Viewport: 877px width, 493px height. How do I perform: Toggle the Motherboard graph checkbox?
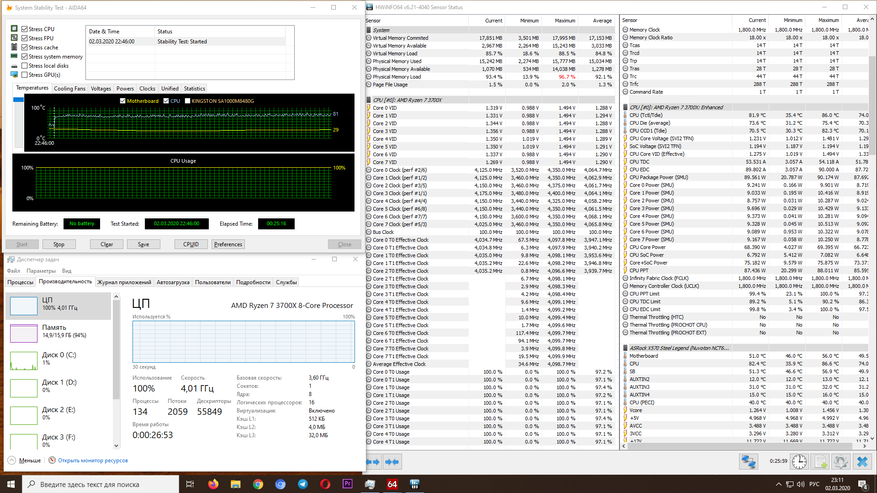point(122,101)
